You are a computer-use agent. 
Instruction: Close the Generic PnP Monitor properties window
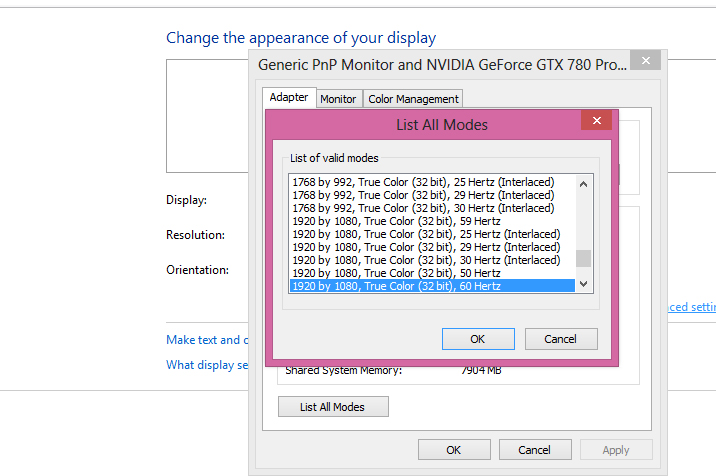[648, 61]
